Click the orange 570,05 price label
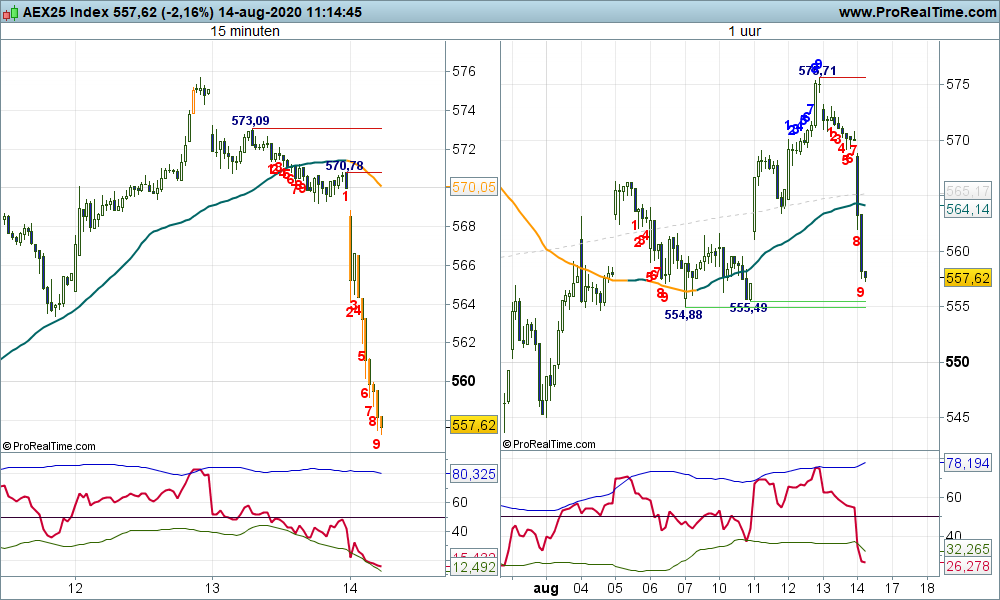This screenshot has width=1000, height=600. point(473,187)
